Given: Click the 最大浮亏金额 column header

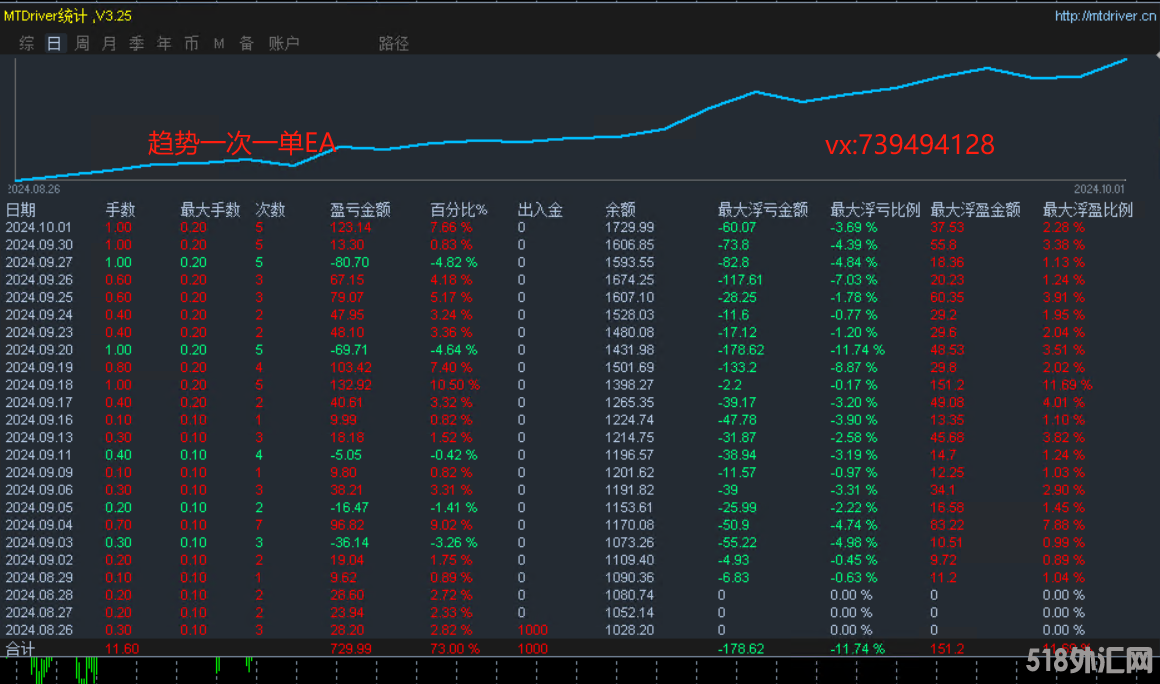Looking at the screenshot, I should click(x=762, y=210).
